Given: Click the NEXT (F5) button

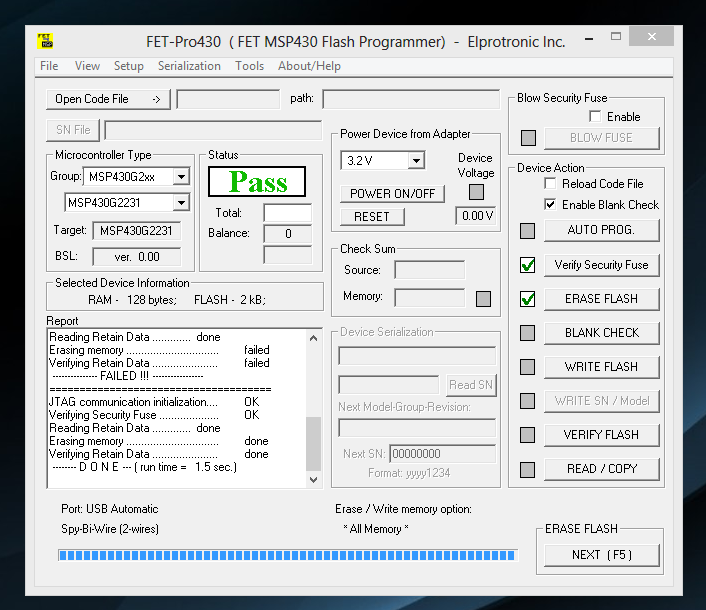Looking at the screenshot, I should tap(602, 555).
